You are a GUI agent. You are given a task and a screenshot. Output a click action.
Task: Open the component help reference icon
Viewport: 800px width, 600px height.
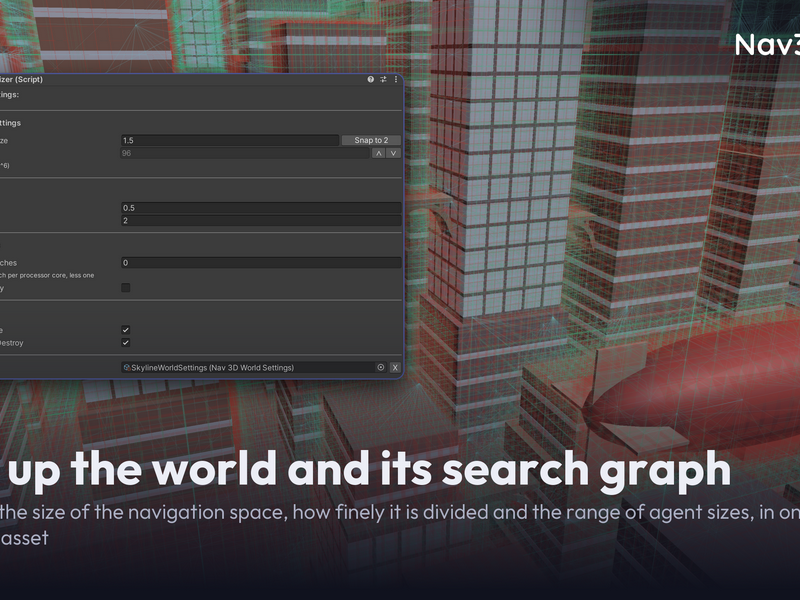pos(370,79)
